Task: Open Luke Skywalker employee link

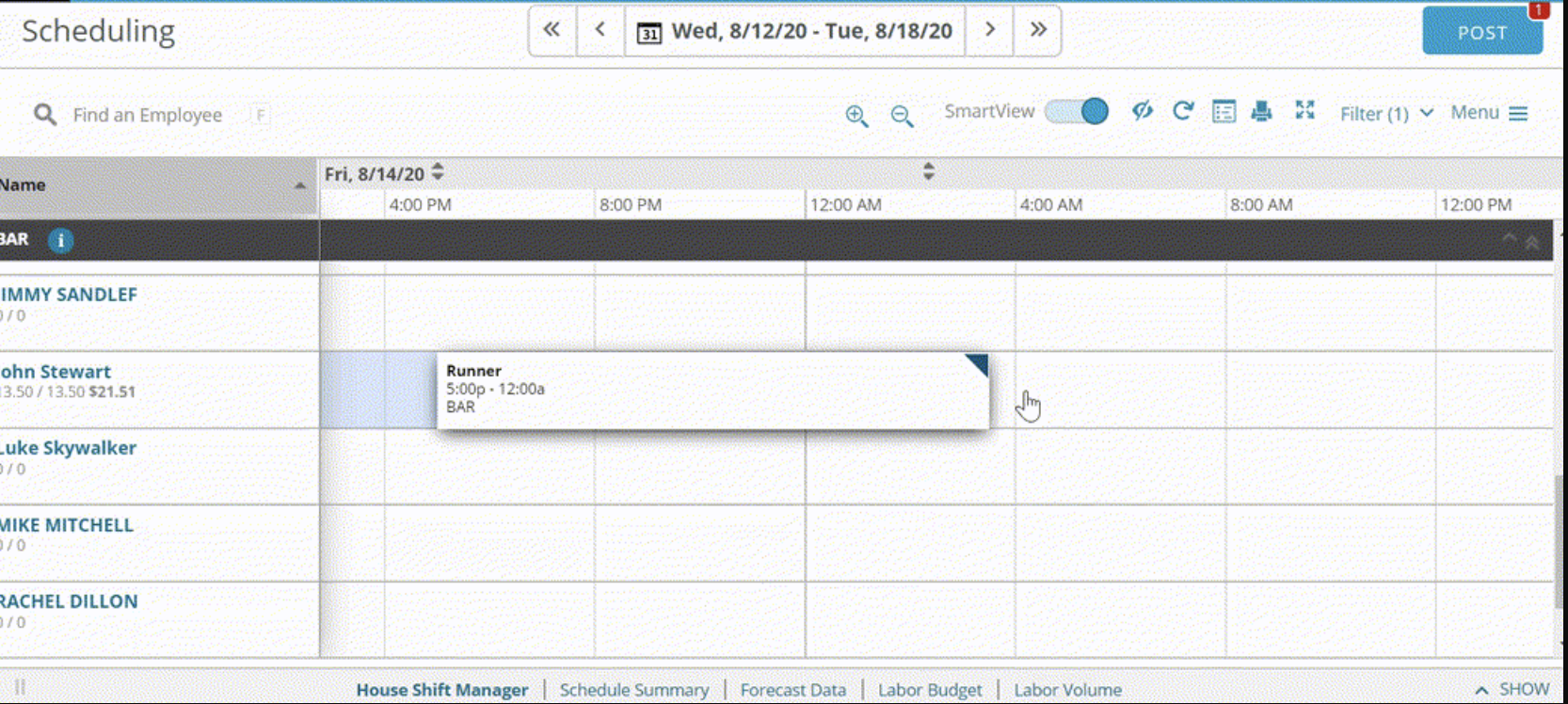Action: click(x=68, y=448)
